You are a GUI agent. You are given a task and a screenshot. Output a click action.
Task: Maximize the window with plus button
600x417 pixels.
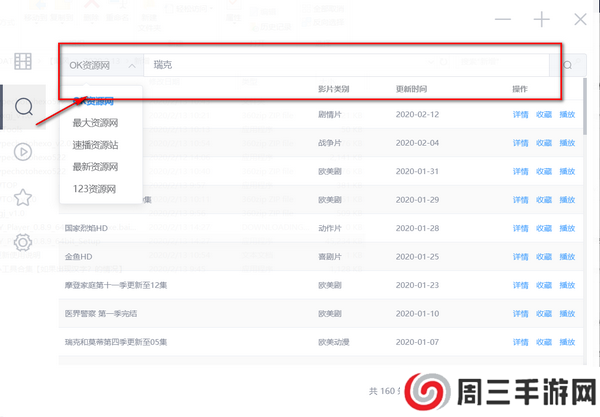click(541, 19)
